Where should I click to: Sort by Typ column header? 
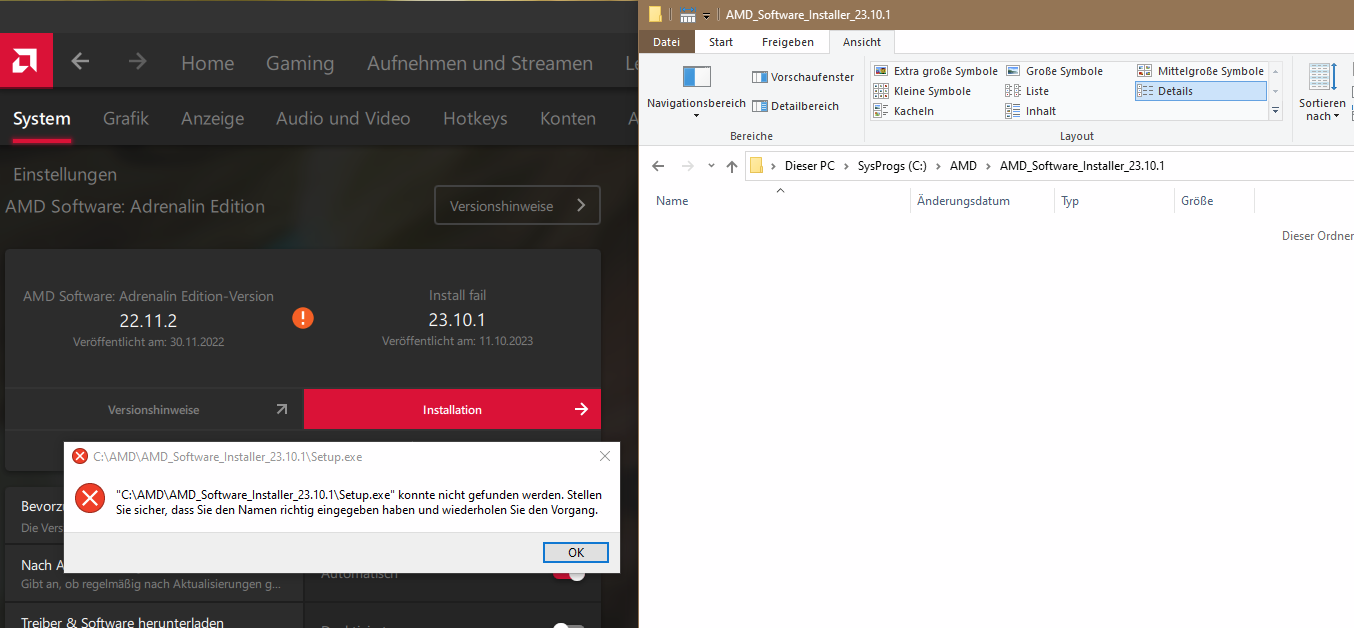(1114, 201)
